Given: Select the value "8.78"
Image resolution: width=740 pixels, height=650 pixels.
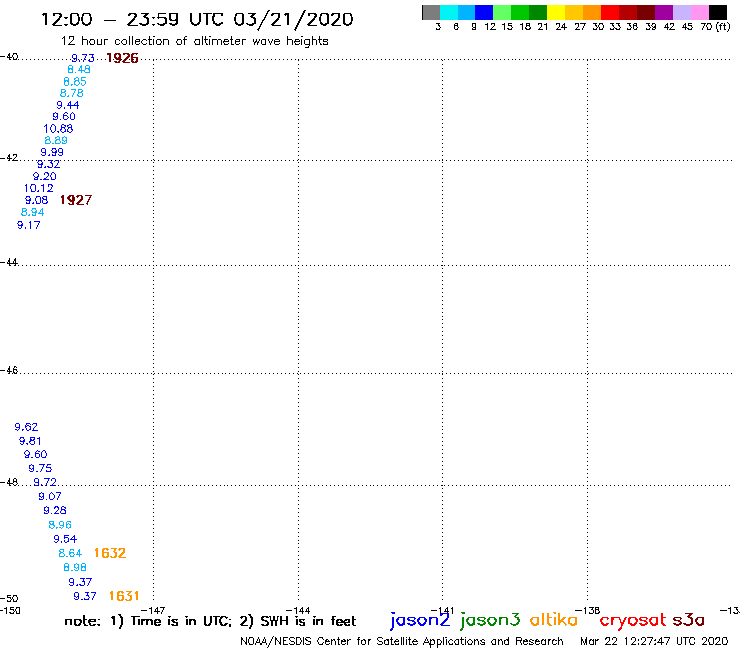Looking at the screenshot, I should click(72, 93).
